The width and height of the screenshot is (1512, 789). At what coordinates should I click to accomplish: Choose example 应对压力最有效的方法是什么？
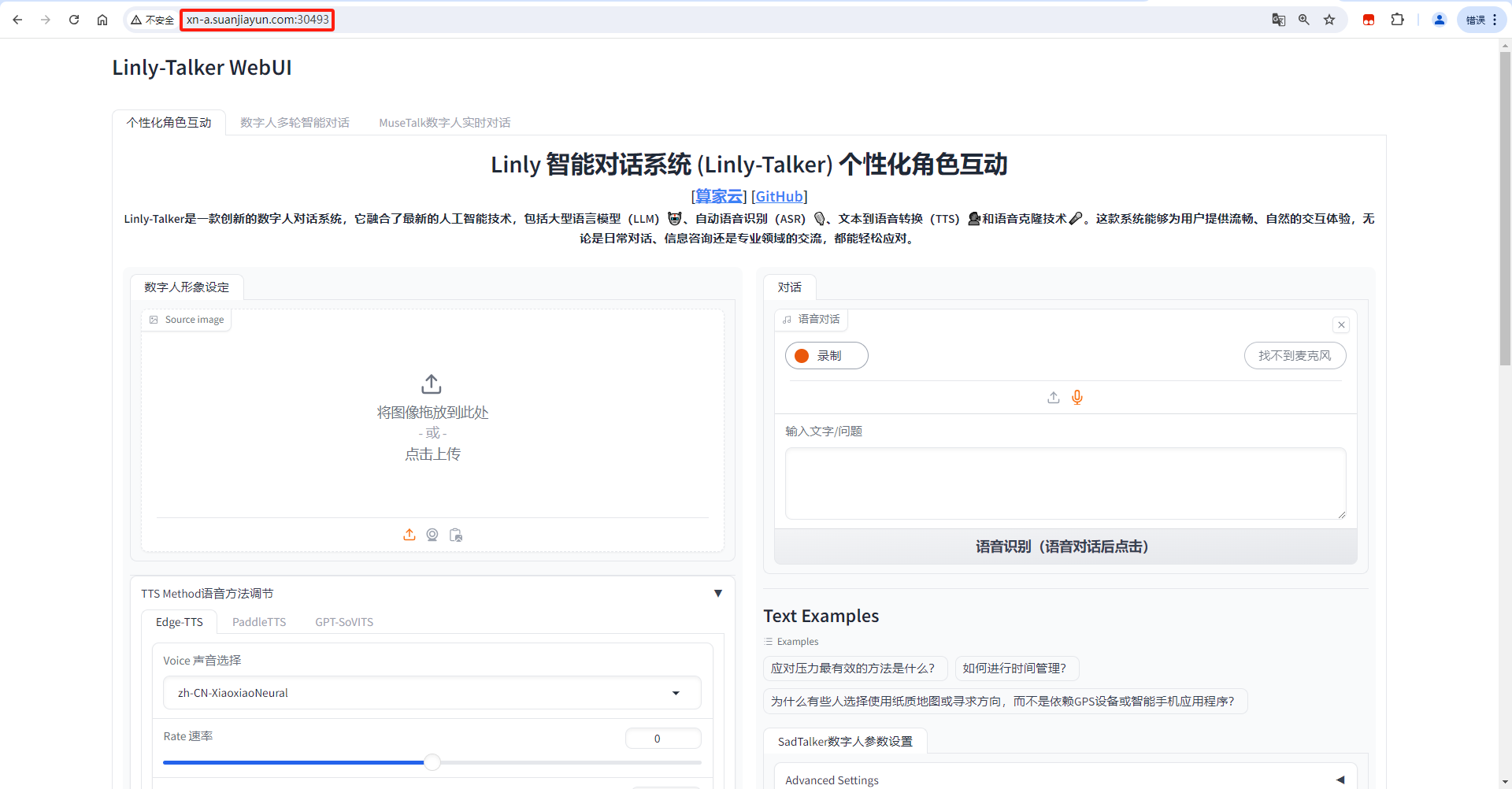tap(855, 669)
